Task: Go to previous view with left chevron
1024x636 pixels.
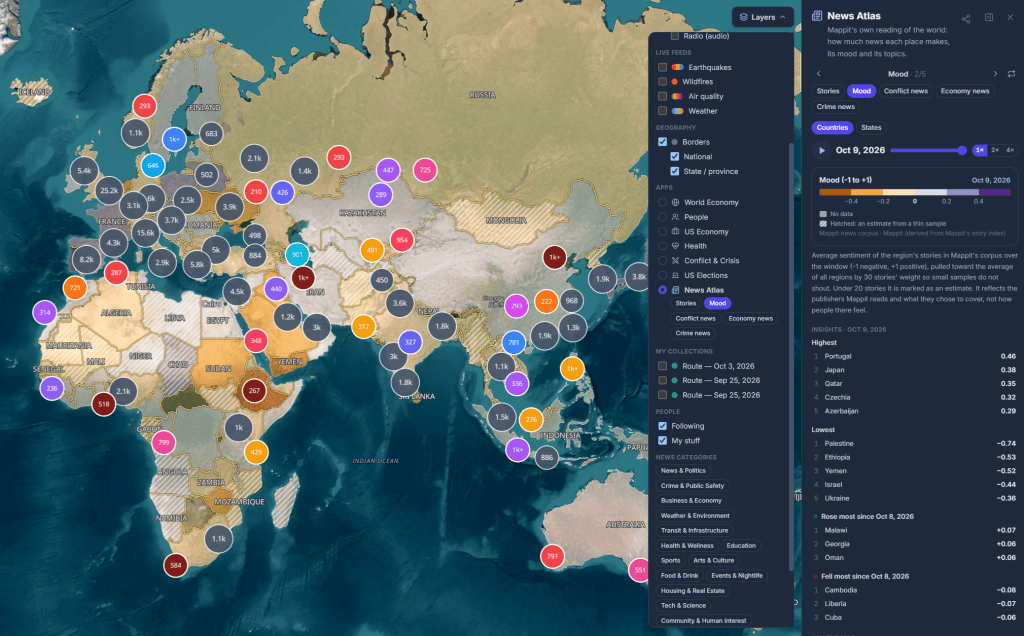Action: click(818, 74)
